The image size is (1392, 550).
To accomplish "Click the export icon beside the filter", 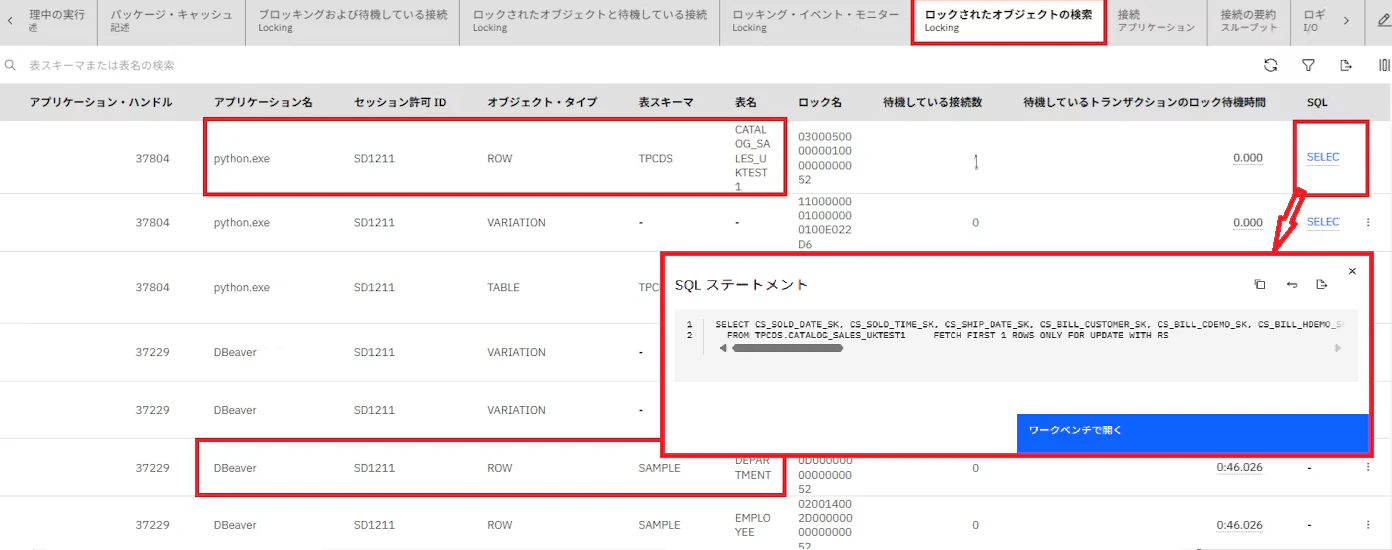I will click(x=1346, y=65).
